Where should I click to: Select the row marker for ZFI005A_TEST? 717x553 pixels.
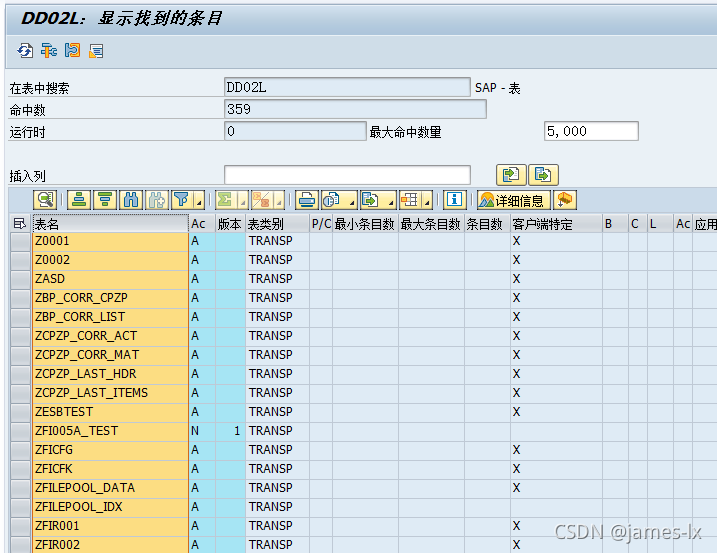coord(21,431)
